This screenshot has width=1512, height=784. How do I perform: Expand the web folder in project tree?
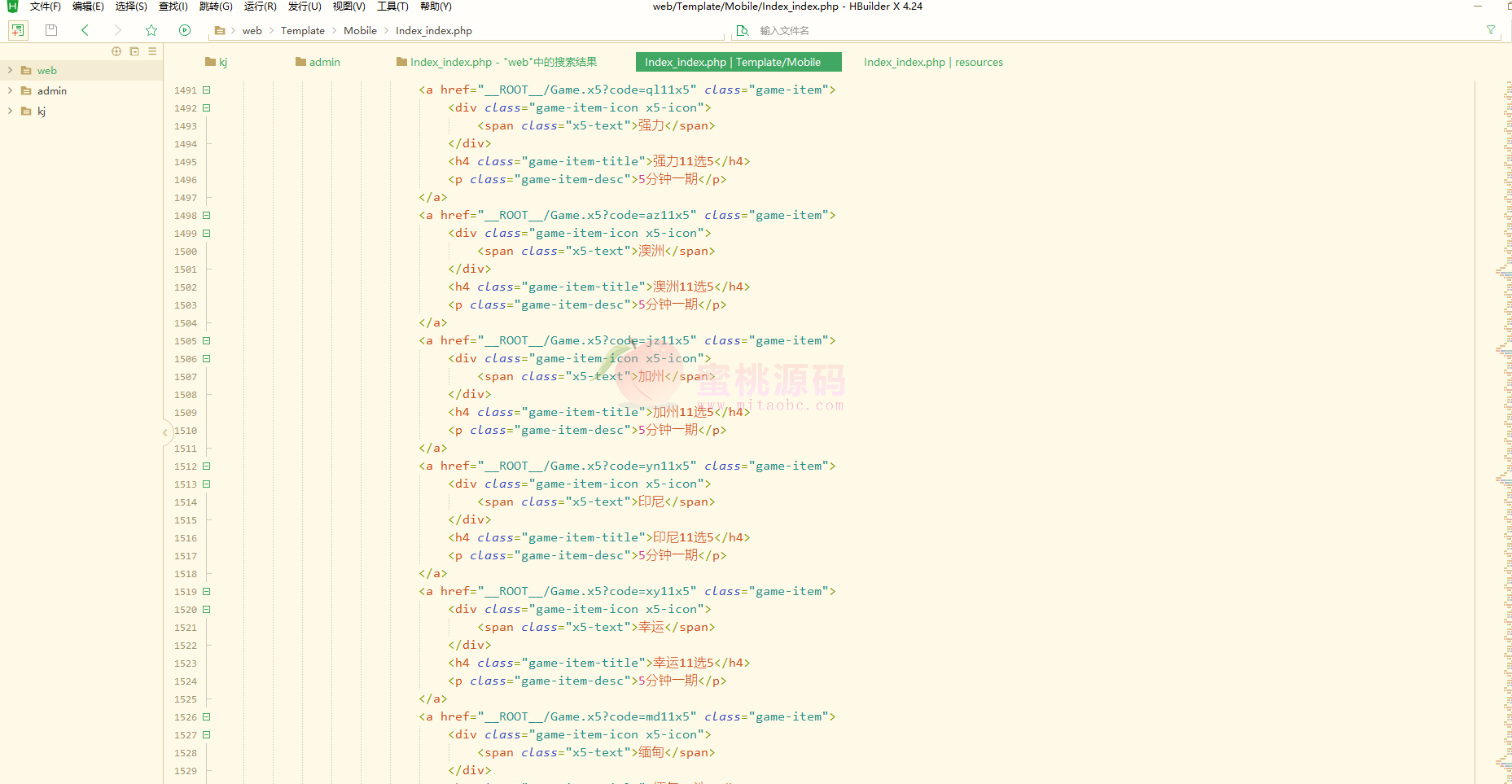[x=10, y=71]
